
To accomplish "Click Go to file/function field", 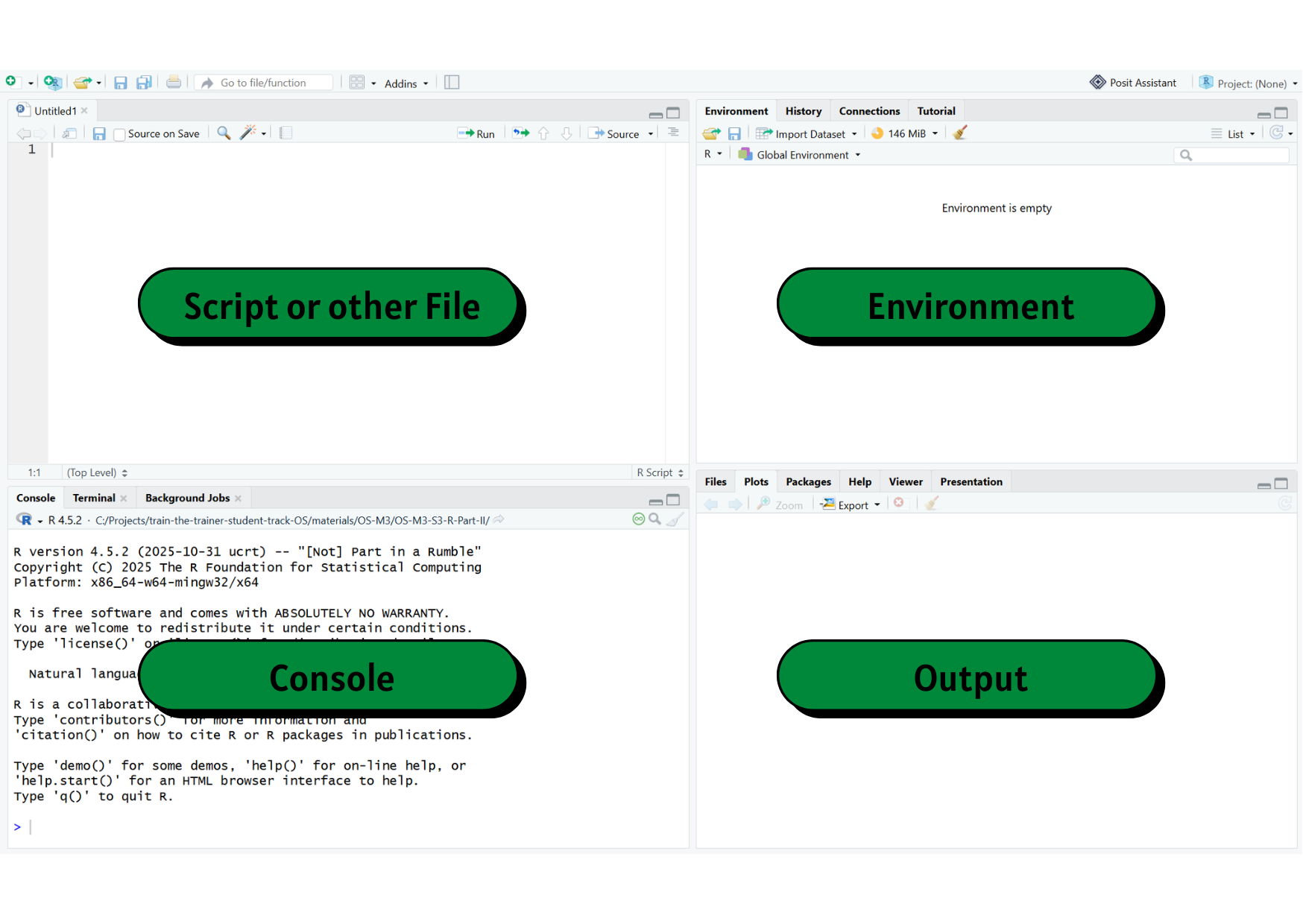I will pyautogui.click(x=265, y=83).
